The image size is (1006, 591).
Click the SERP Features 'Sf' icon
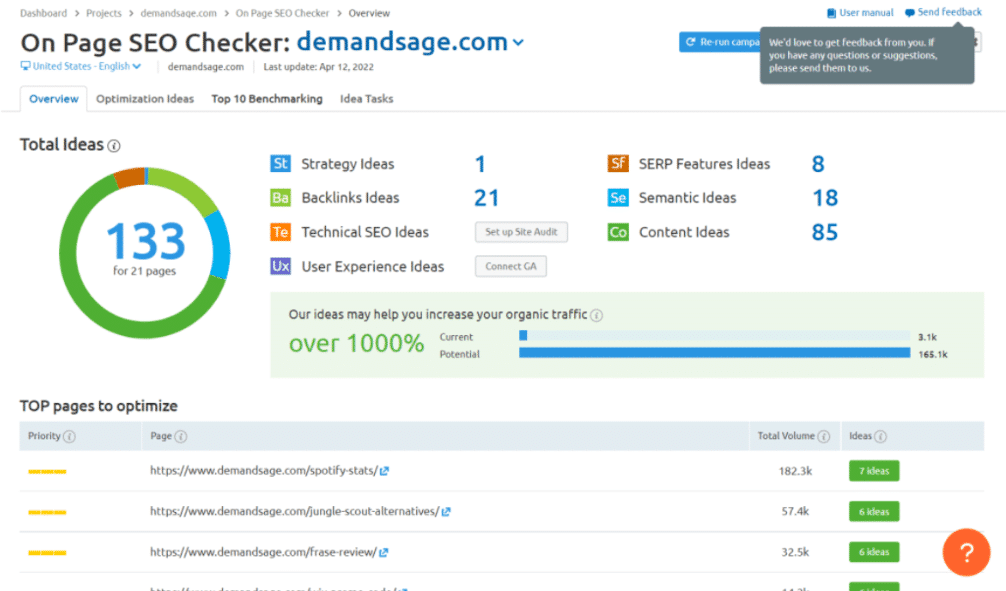click(618, 164)
